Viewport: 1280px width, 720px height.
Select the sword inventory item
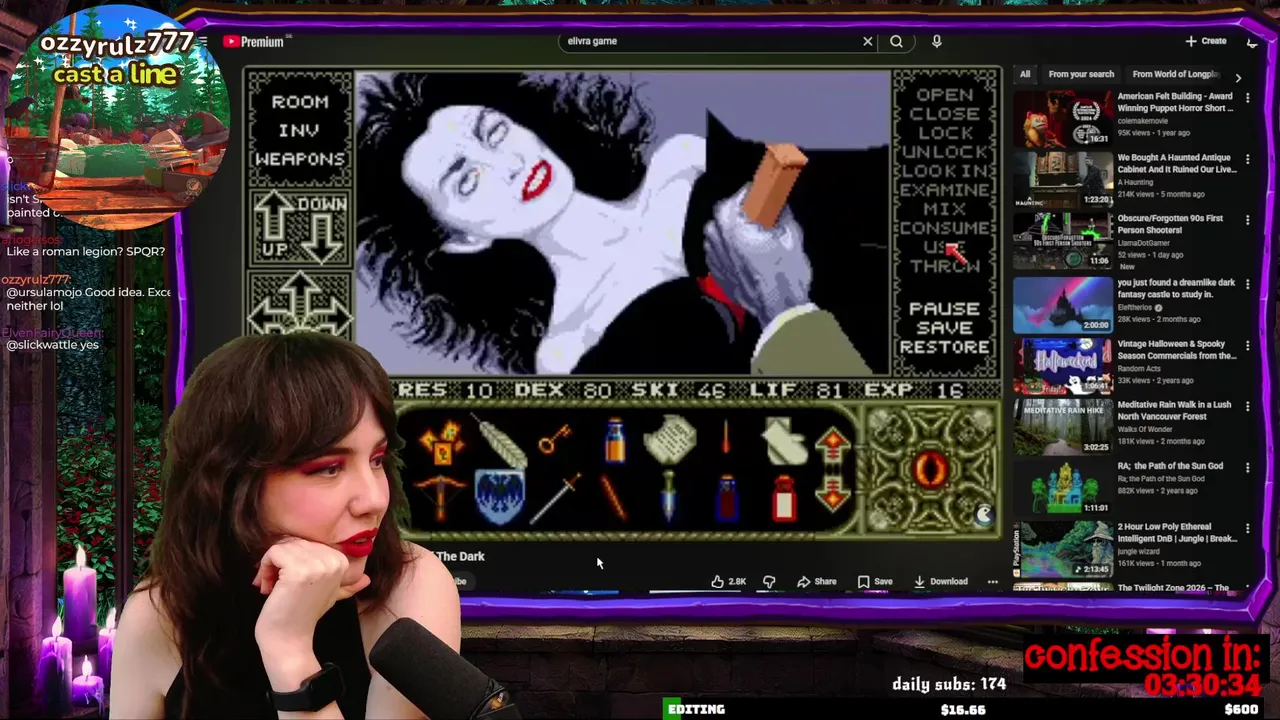click(555, 497)
